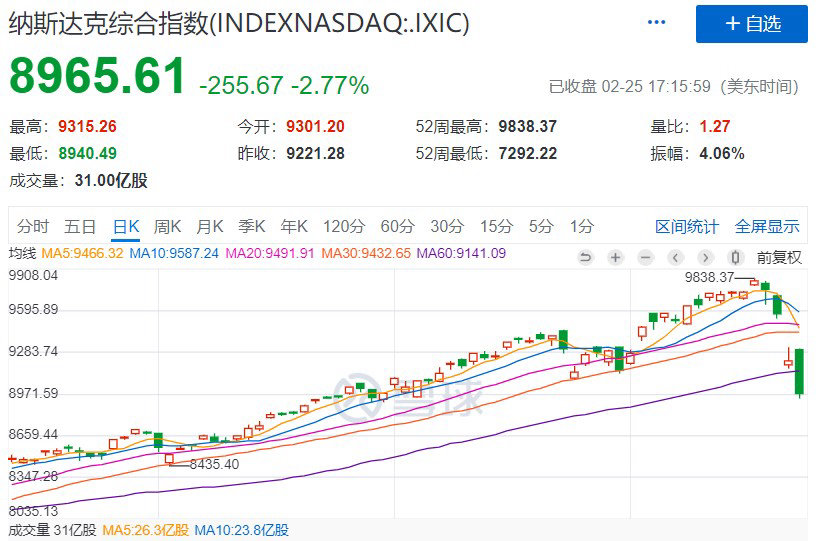This screenshot has height=541, width=816.
Task: Click the chart reset undo arrow icon
Action: tap(585, 257)
